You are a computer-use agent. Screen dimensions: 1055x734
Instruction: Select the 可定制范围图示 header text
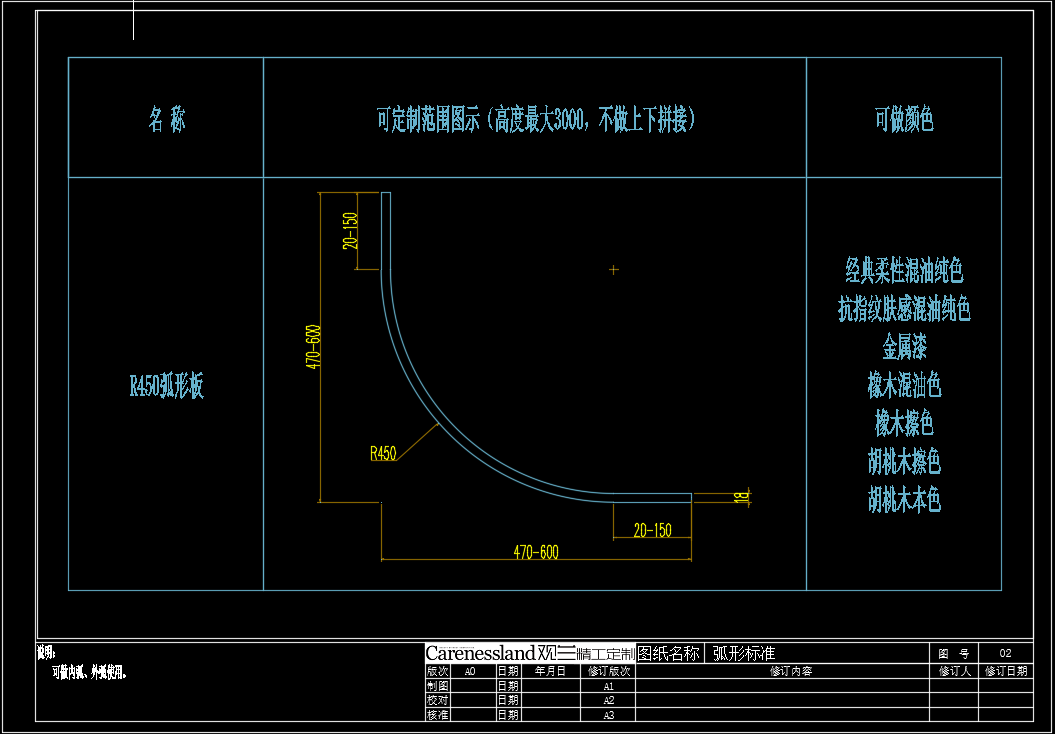[x=535, y=121]
